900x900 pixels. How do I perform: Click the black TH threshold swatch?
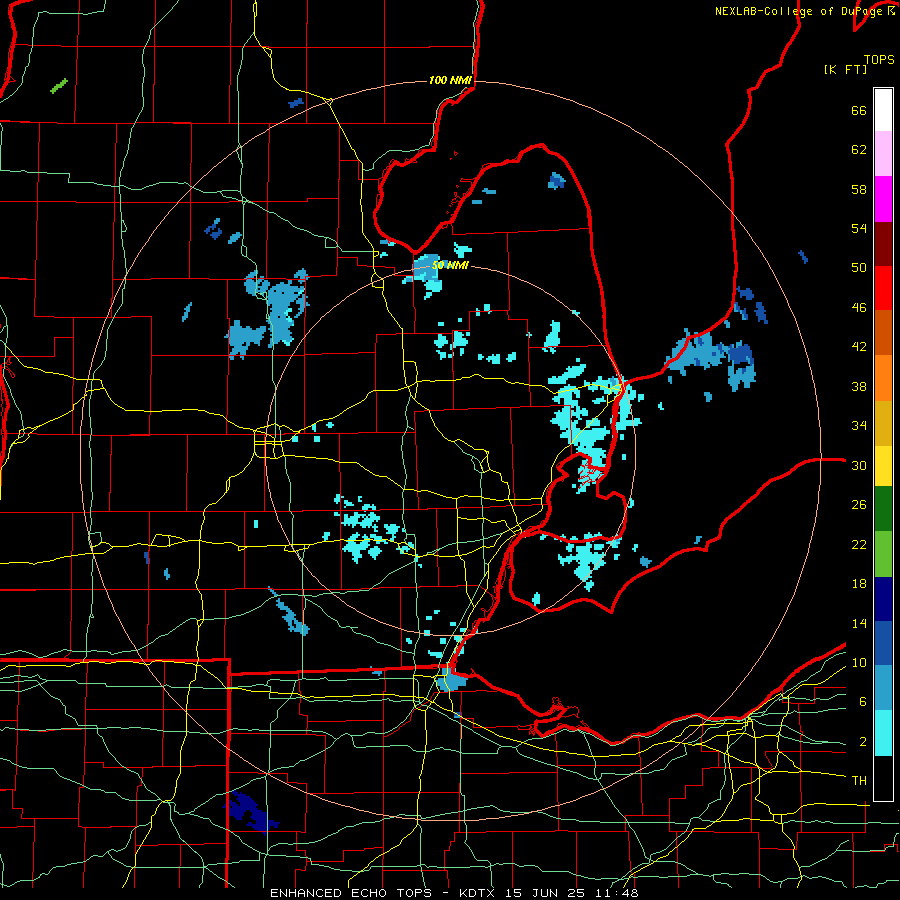tap(883, 778)
